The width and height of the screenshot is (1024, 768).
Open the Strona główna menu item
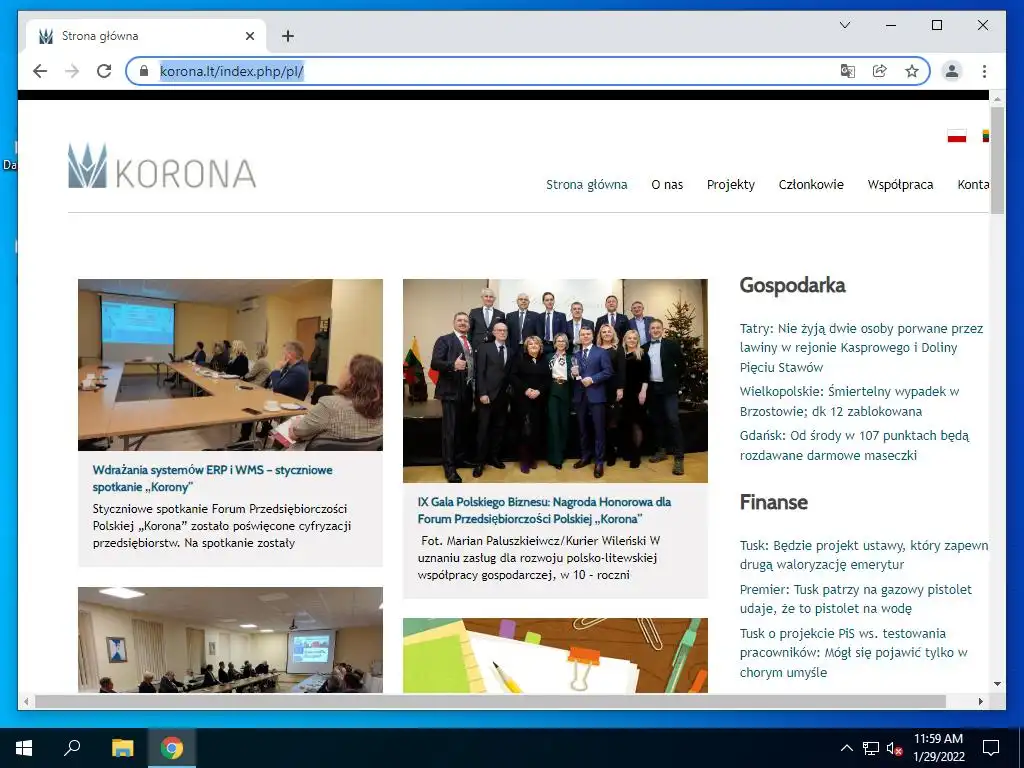point(586,185)
